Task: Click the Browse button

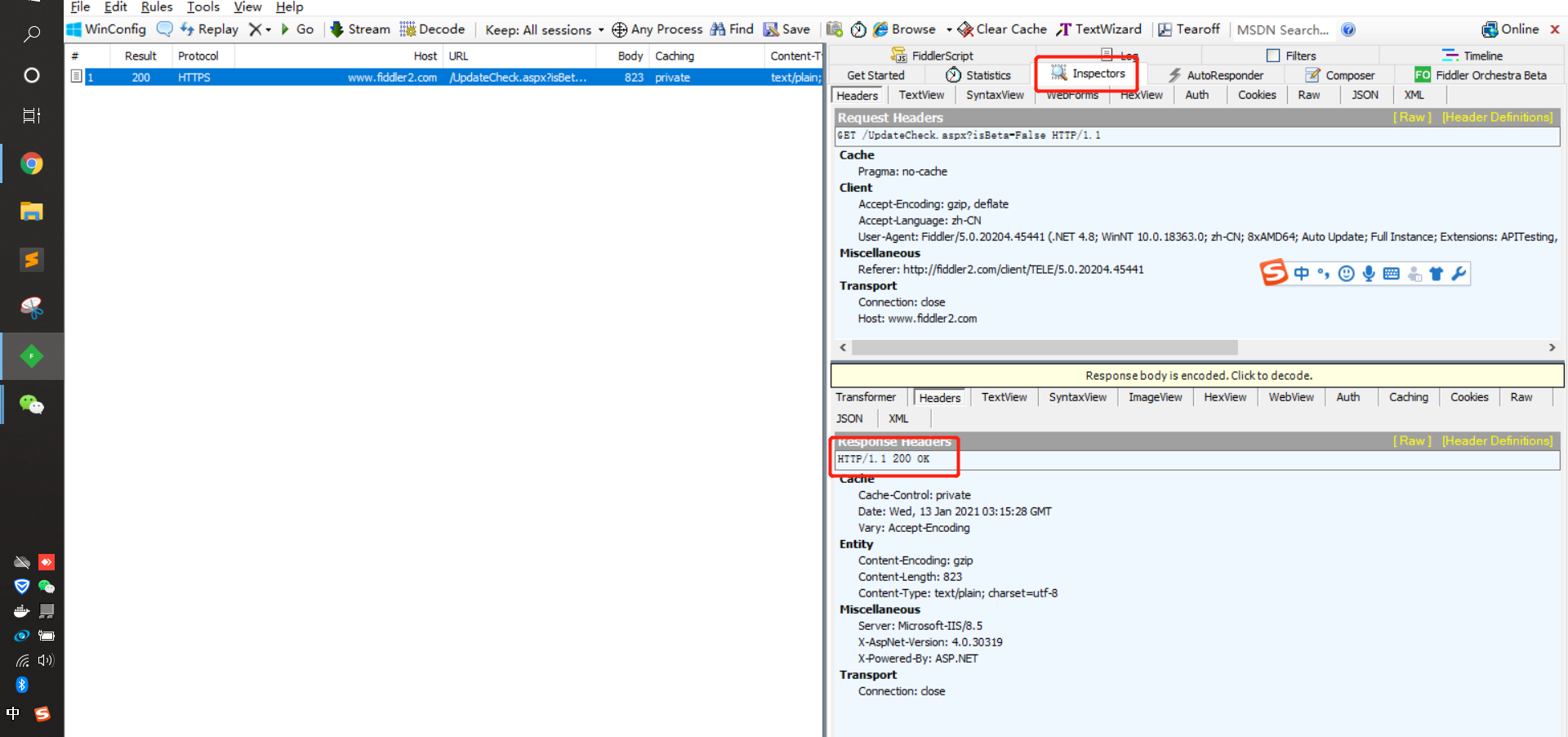Action: coord(904,29)
